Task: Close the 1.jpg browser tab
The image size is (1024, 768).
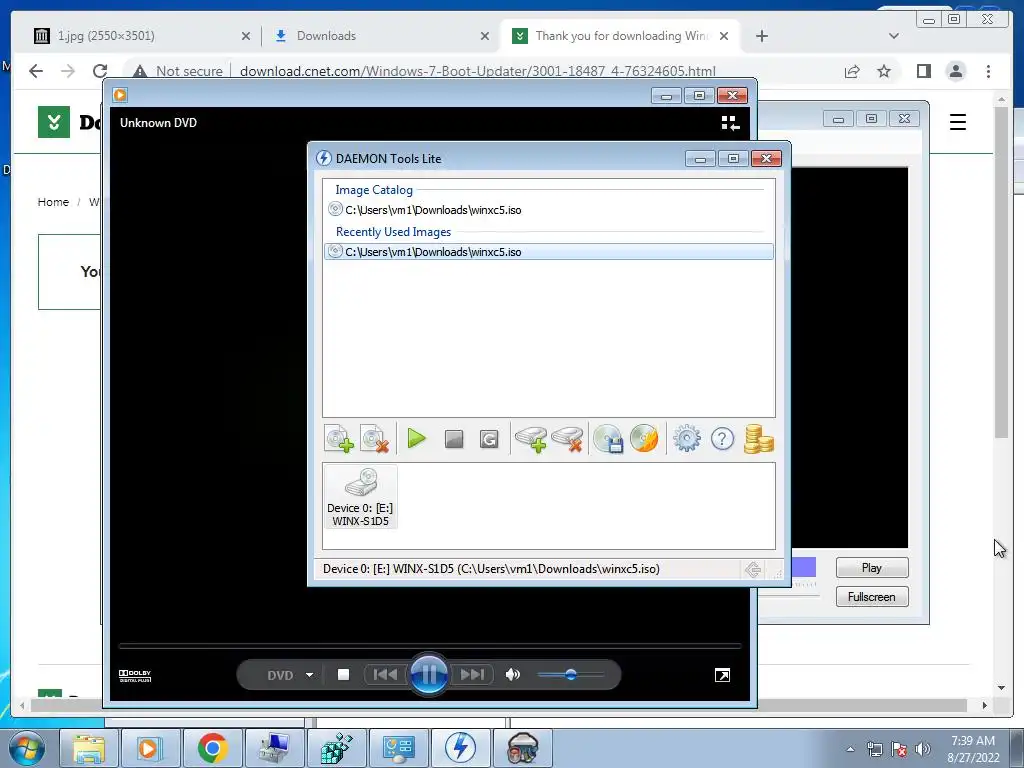Action: click(246, 37)
